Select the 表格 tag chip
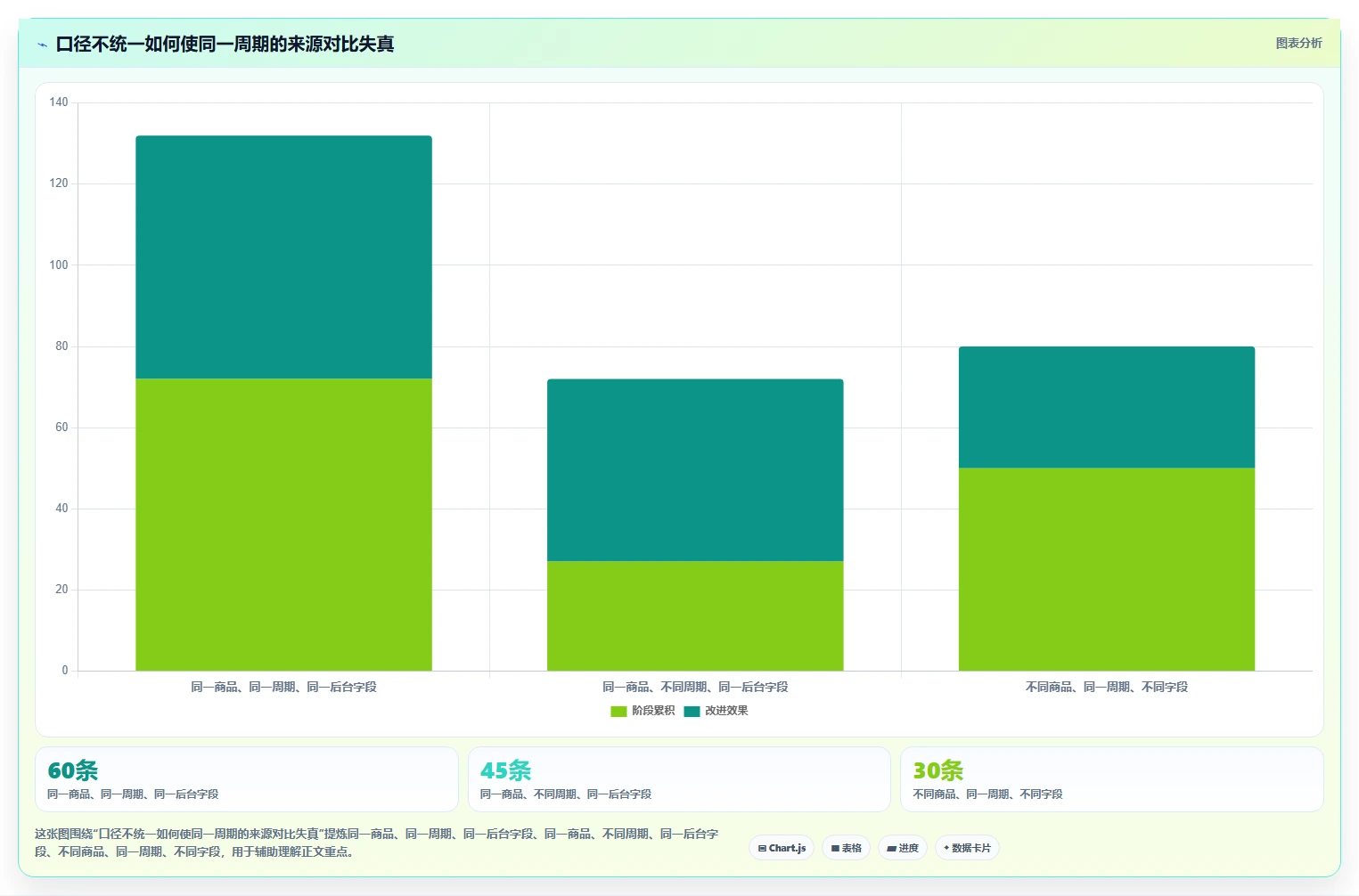 pyautogui.click(x=847, y=848)
